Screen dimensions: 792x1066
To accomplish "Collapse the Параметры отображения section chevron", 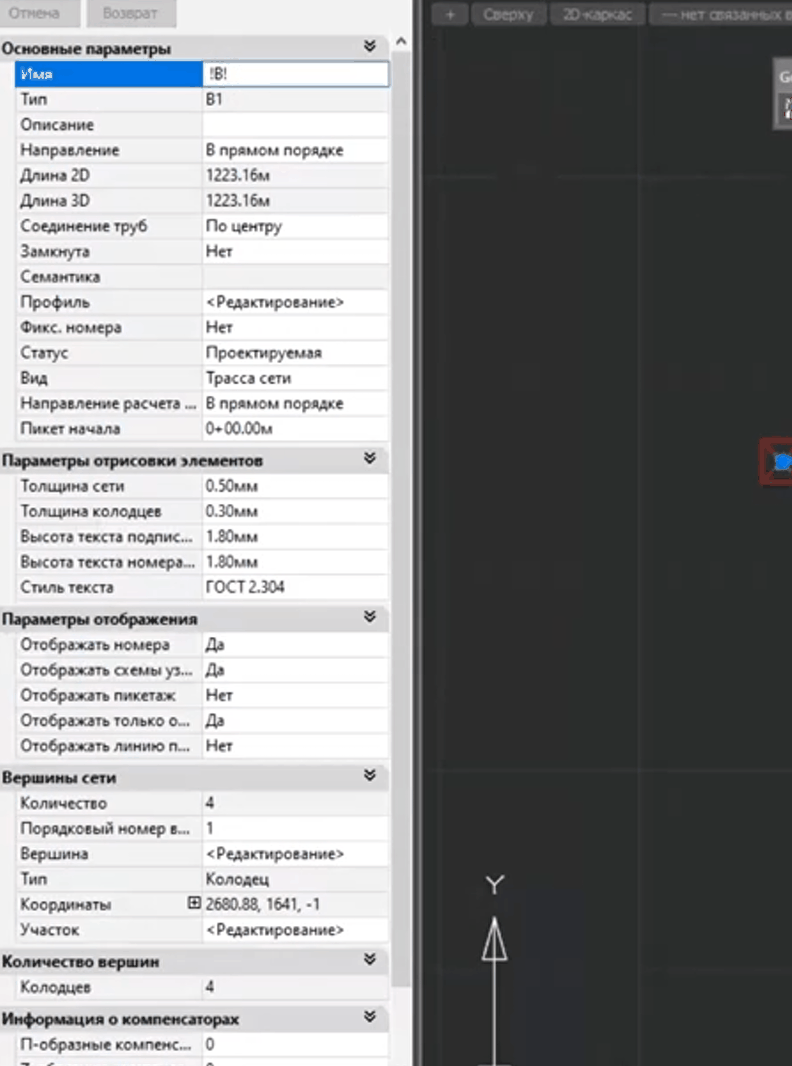I will (x=369, y=617).
